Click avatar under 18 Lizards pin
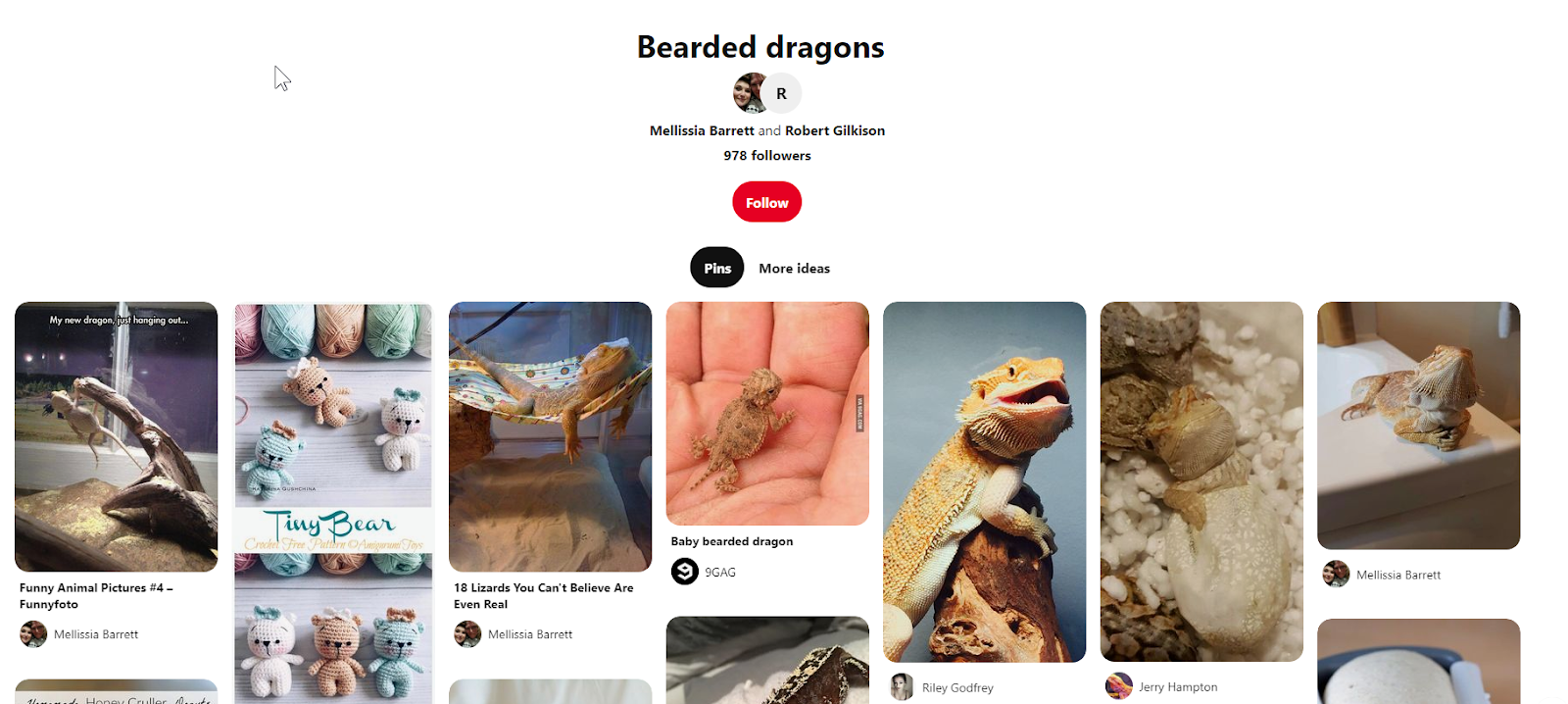 click(x=467, y=634)
